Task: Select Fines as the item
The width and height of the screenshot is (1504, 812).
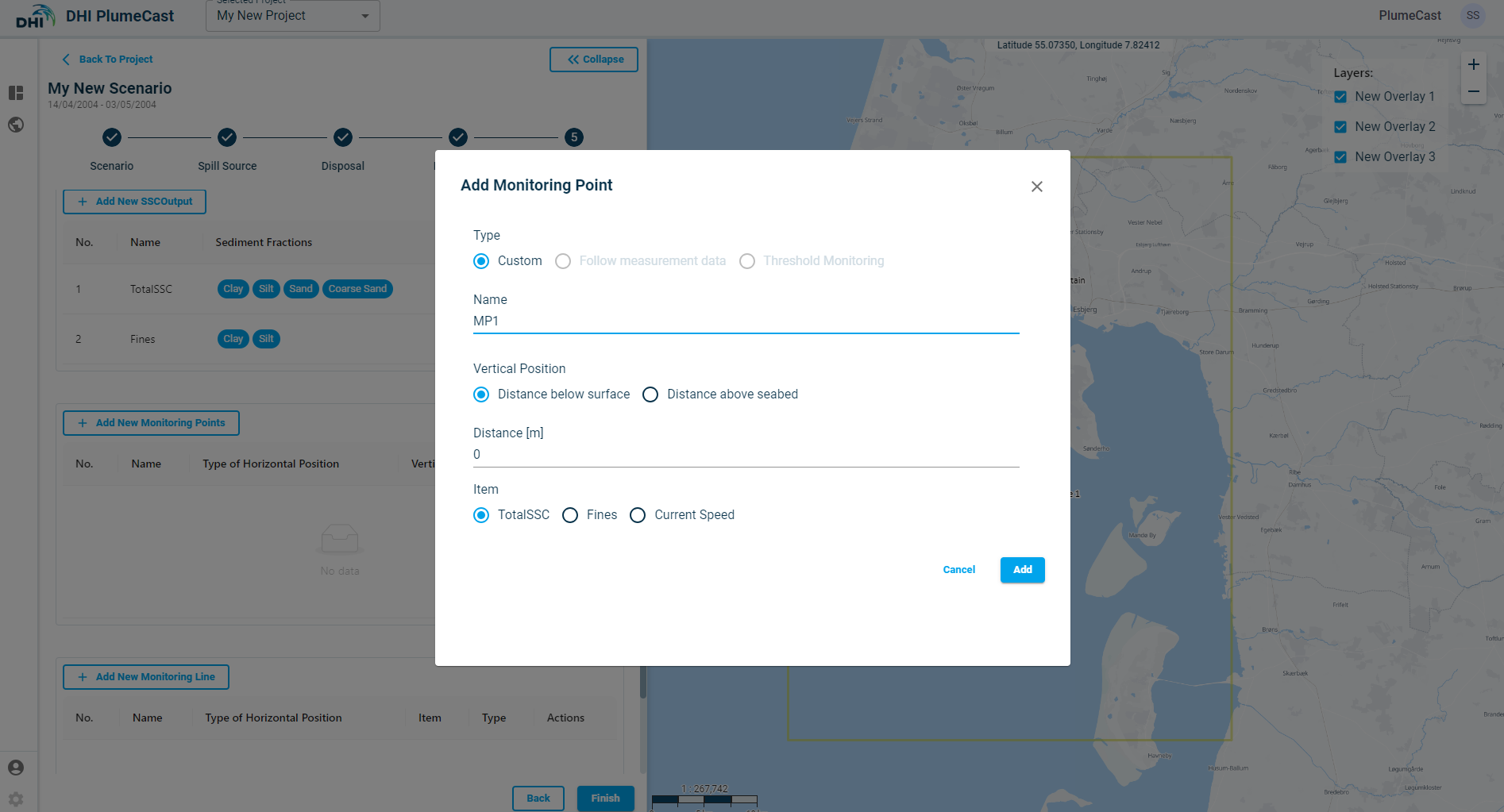Action: 570,515
